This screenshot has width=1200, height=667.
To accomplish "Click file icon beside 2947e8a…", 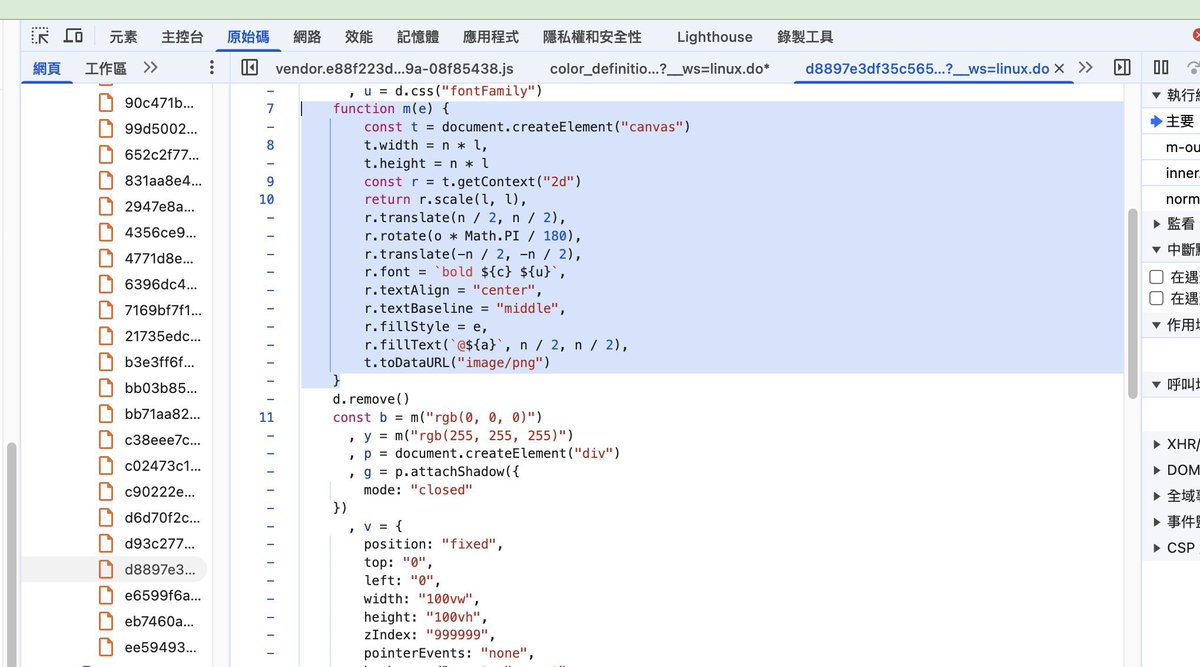I will [106, 206].
